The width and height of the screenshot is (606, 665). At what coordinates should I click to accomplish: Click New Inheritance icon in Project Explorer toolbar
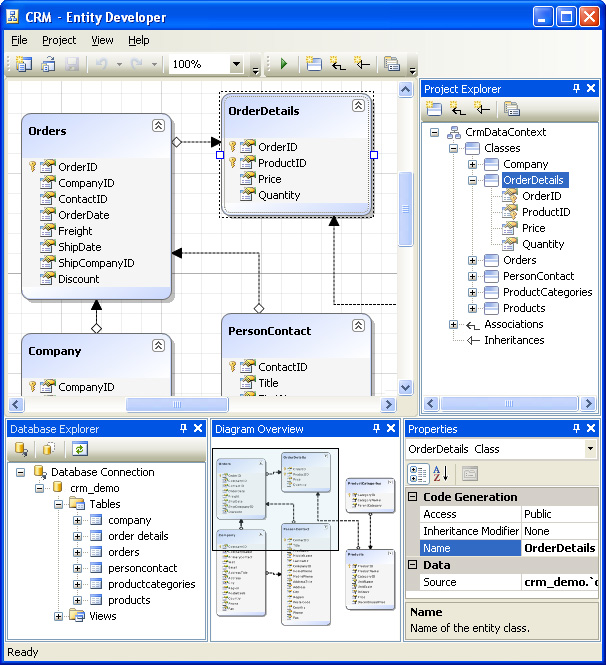pyautogui.click(x=482, y=109)
